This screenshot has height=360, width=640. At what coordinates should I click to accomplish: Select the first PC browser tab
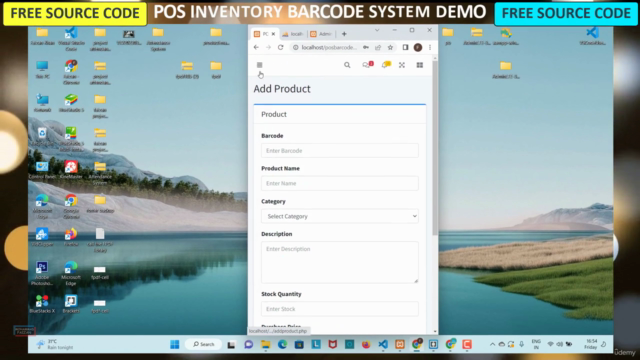262,34
